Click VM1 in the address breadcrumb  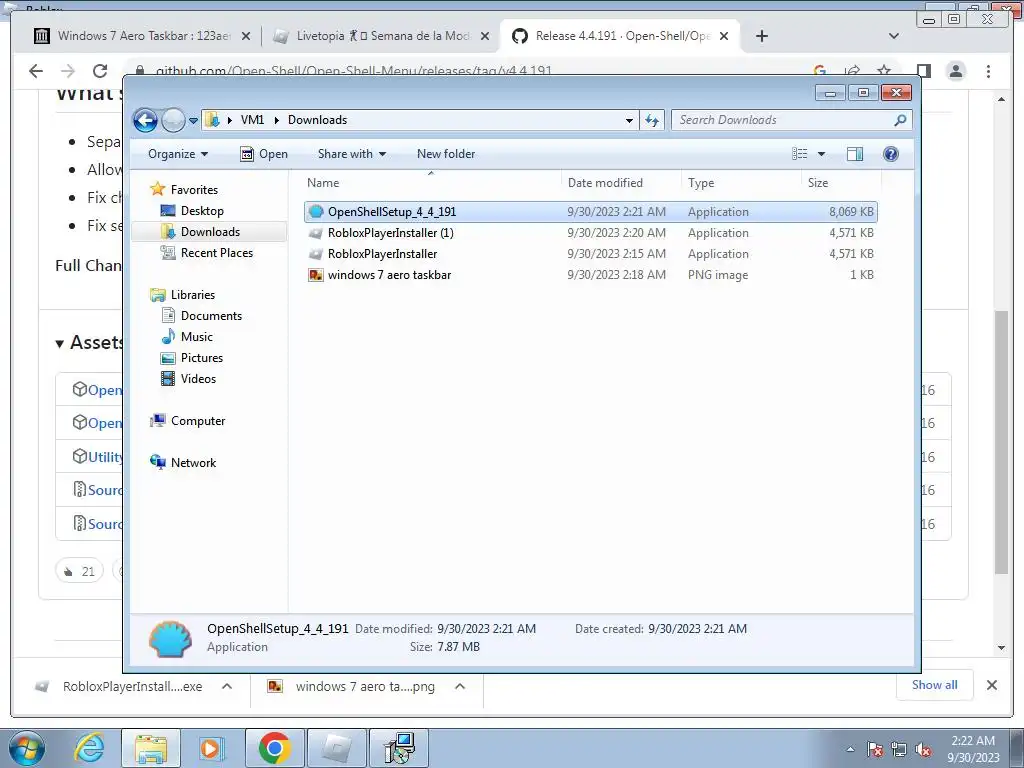(252, 120)
